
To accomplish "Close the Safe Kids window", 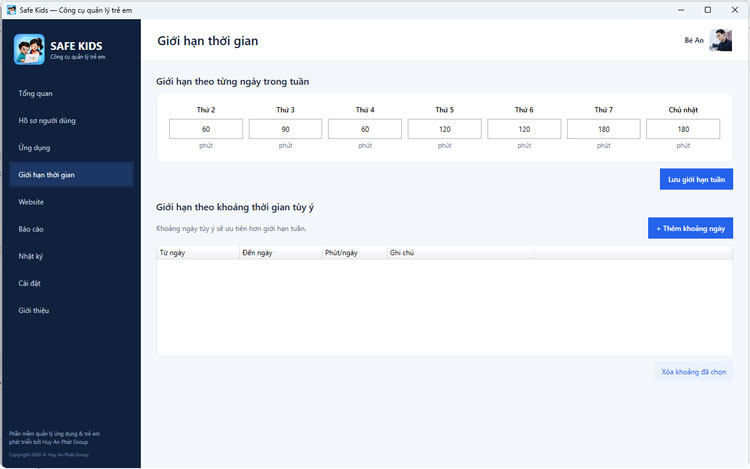I will click(x=735, y=10).
